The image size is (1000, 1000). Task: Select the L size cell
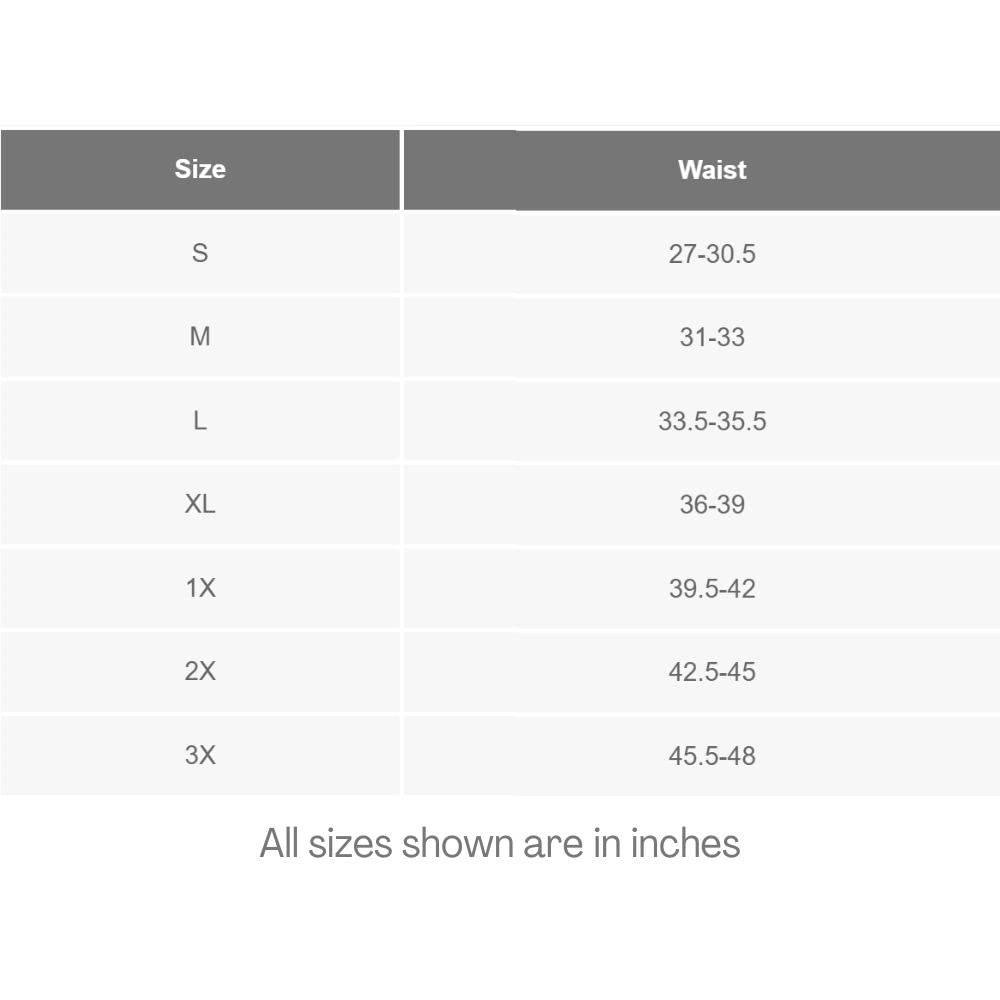[x=200, y=421]
